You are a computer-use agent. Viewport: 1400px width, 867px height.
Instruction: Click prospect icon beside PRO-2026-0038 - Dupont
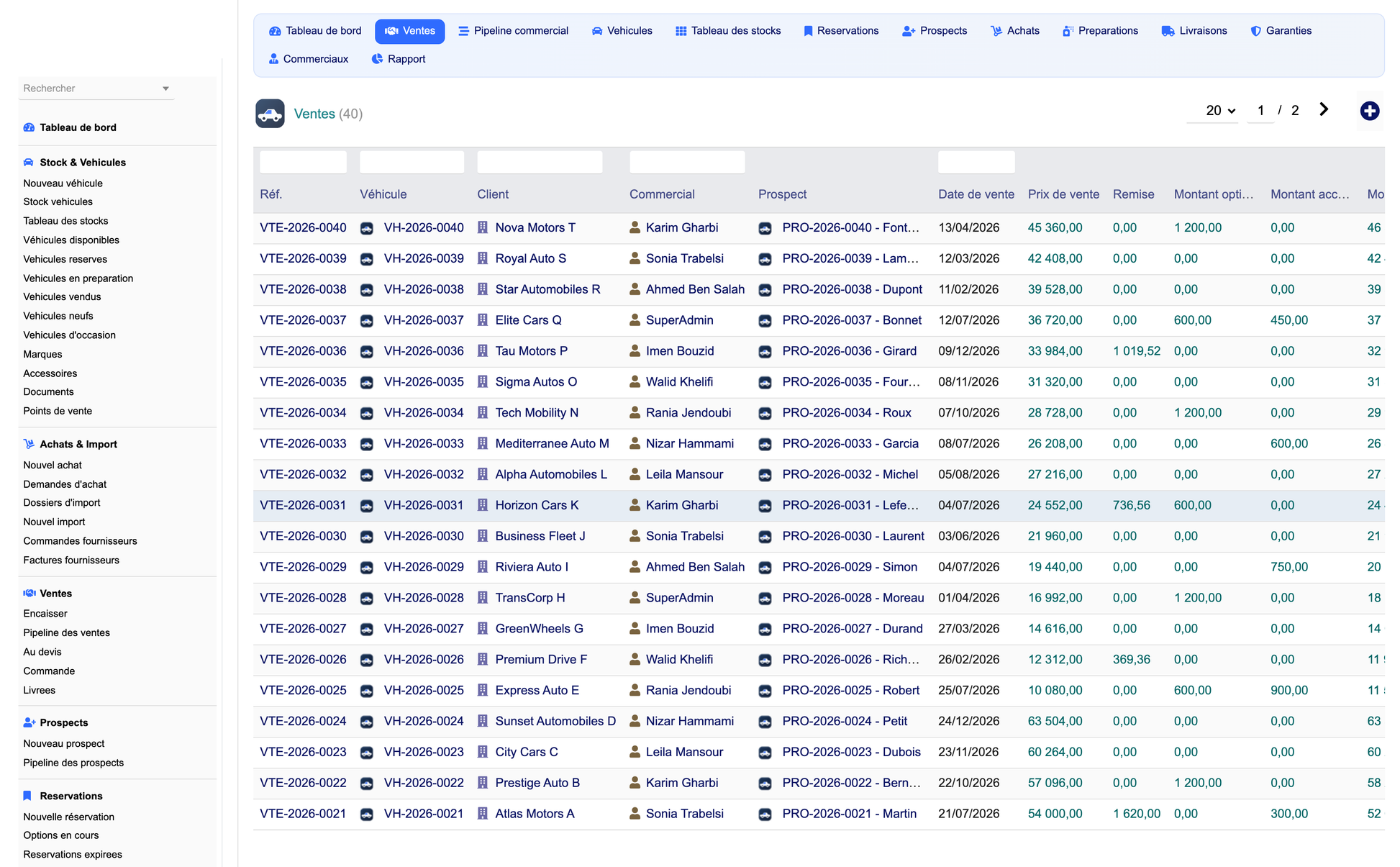765,290
